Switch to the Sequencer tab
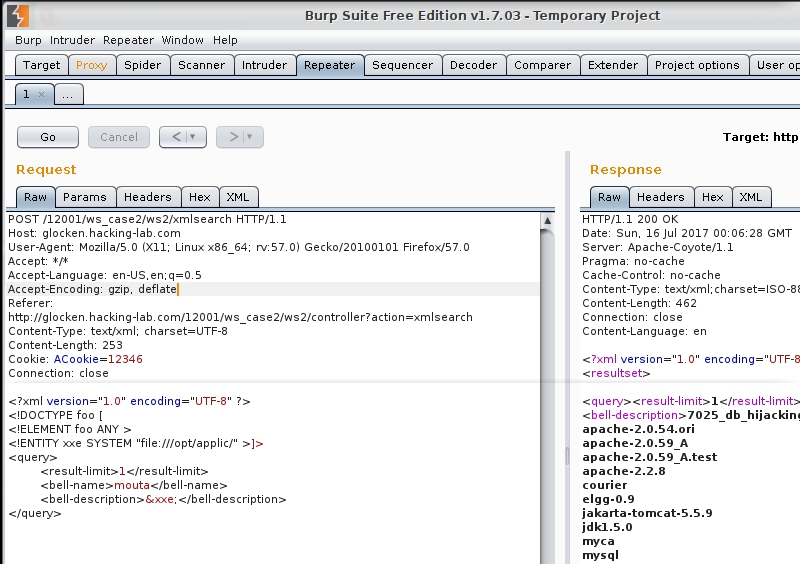The image size is (800, 564). tap(403, 65)
